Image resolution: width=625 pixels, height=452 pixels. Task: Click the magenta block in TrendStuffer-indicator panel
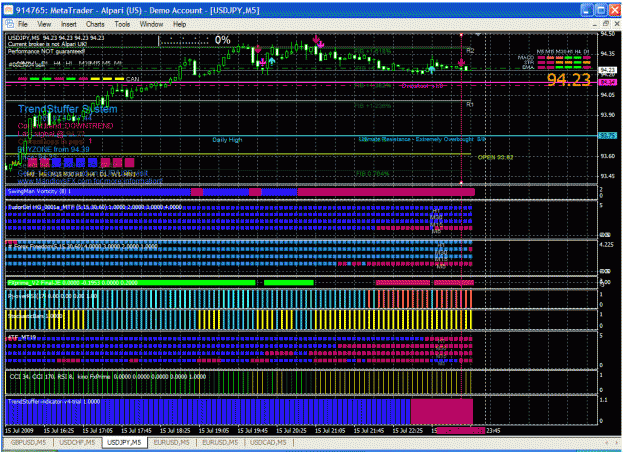click(x=442, y=411)
